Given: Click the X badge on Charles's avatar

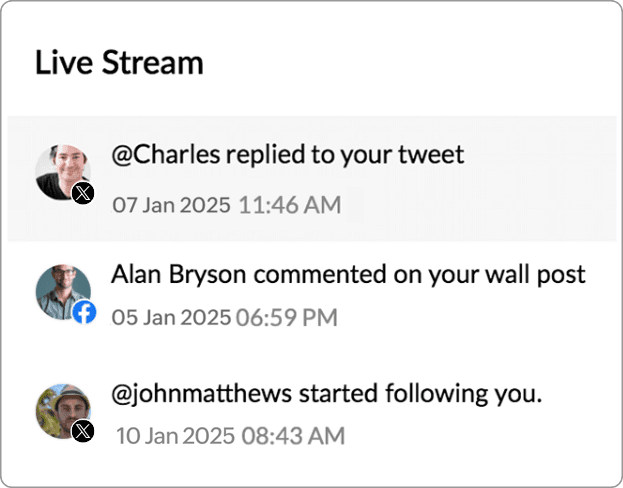Looking at the screenshot, I should (83, 194).
